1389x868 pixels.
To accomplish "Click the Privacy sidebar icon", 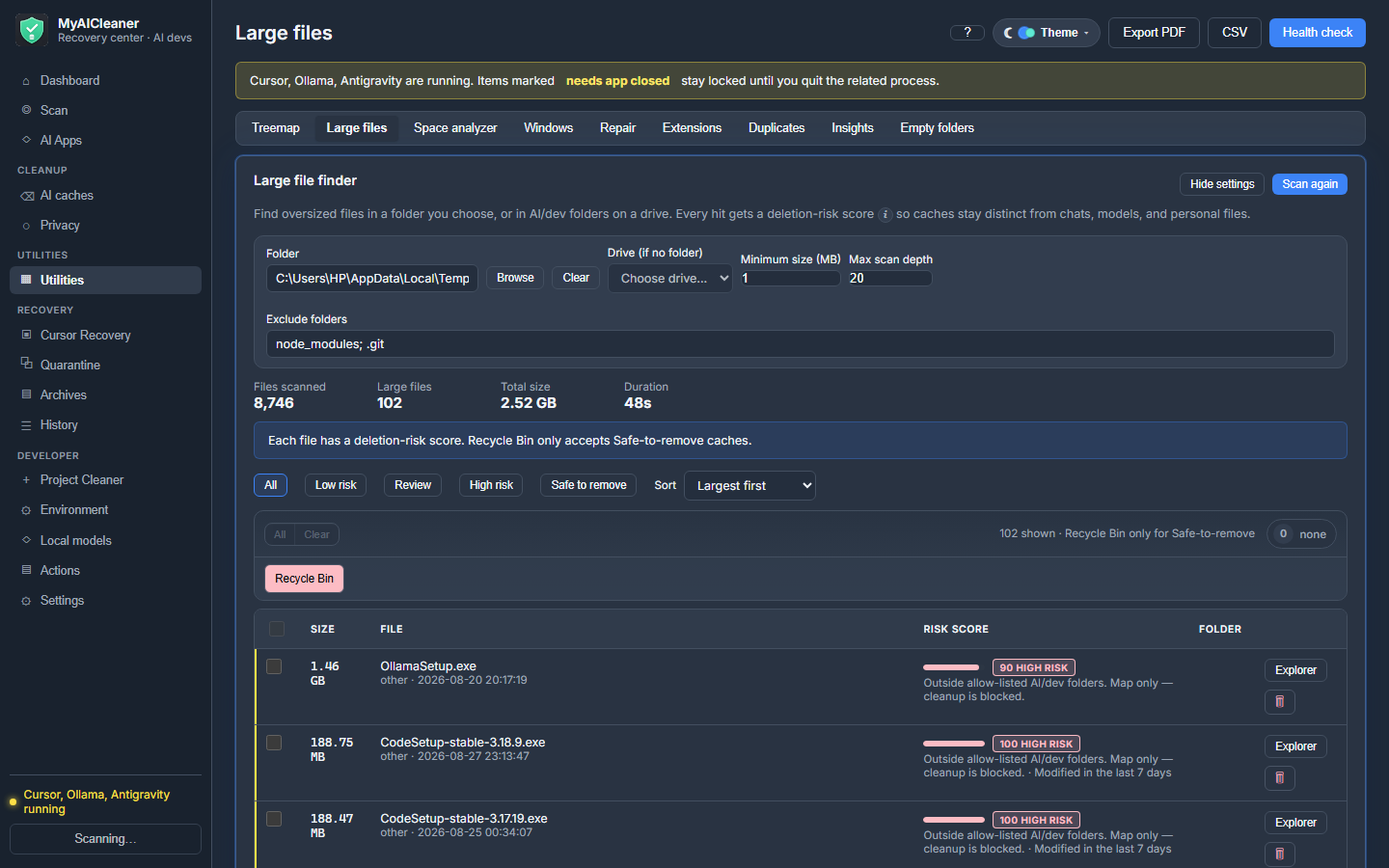I will tap(26, 226).
